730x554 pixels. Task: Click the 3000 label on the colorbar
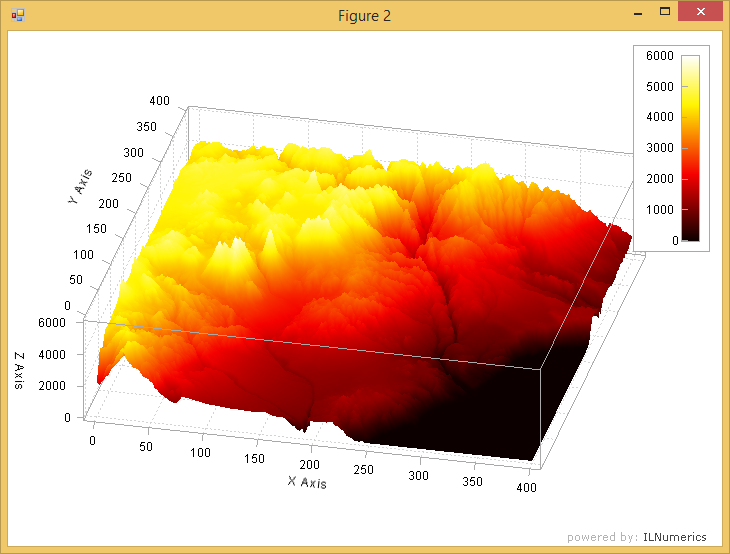(659, 148)
